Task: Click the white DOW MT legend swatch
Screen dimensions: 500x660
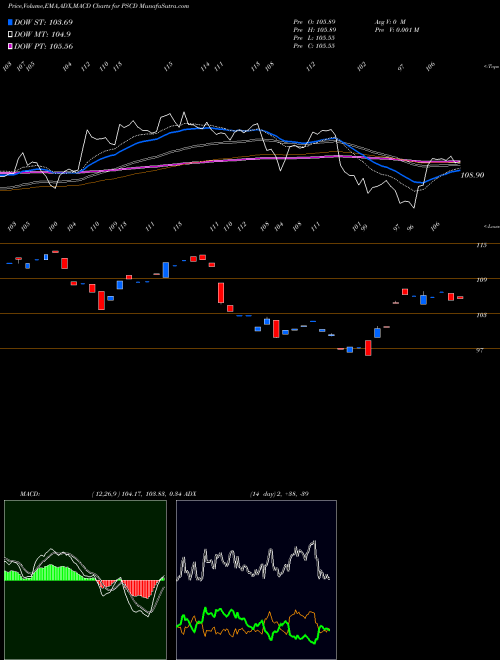Action: tap(11, 35)
